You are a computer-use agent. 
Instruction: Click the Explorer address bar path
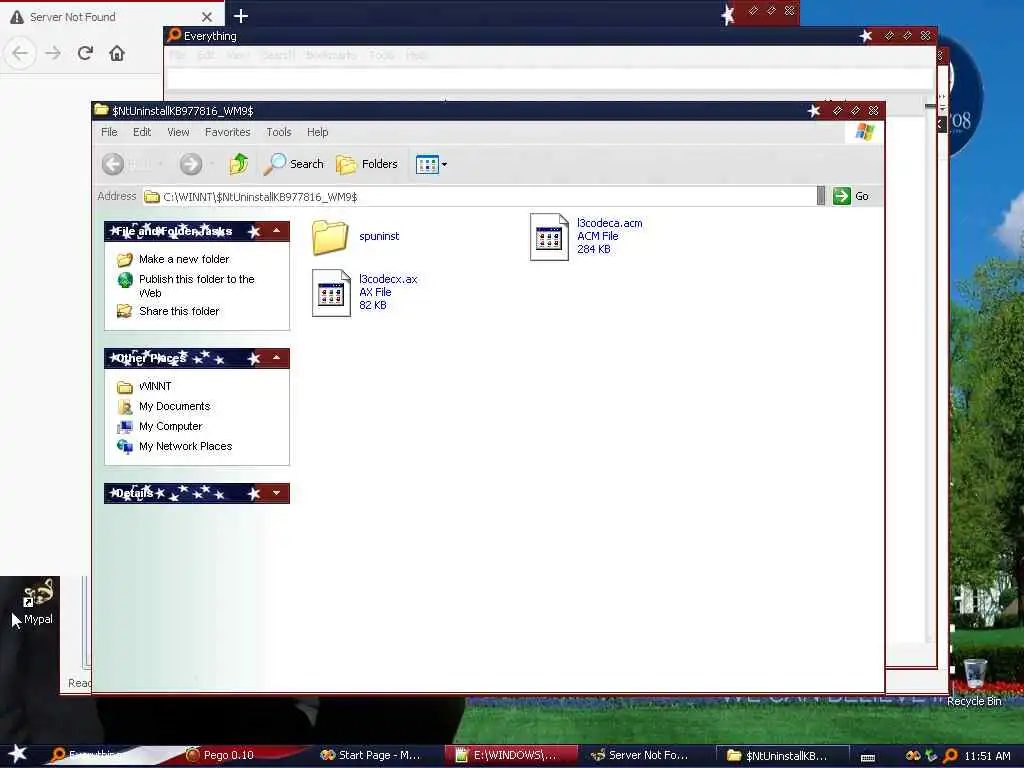[480, 197]
